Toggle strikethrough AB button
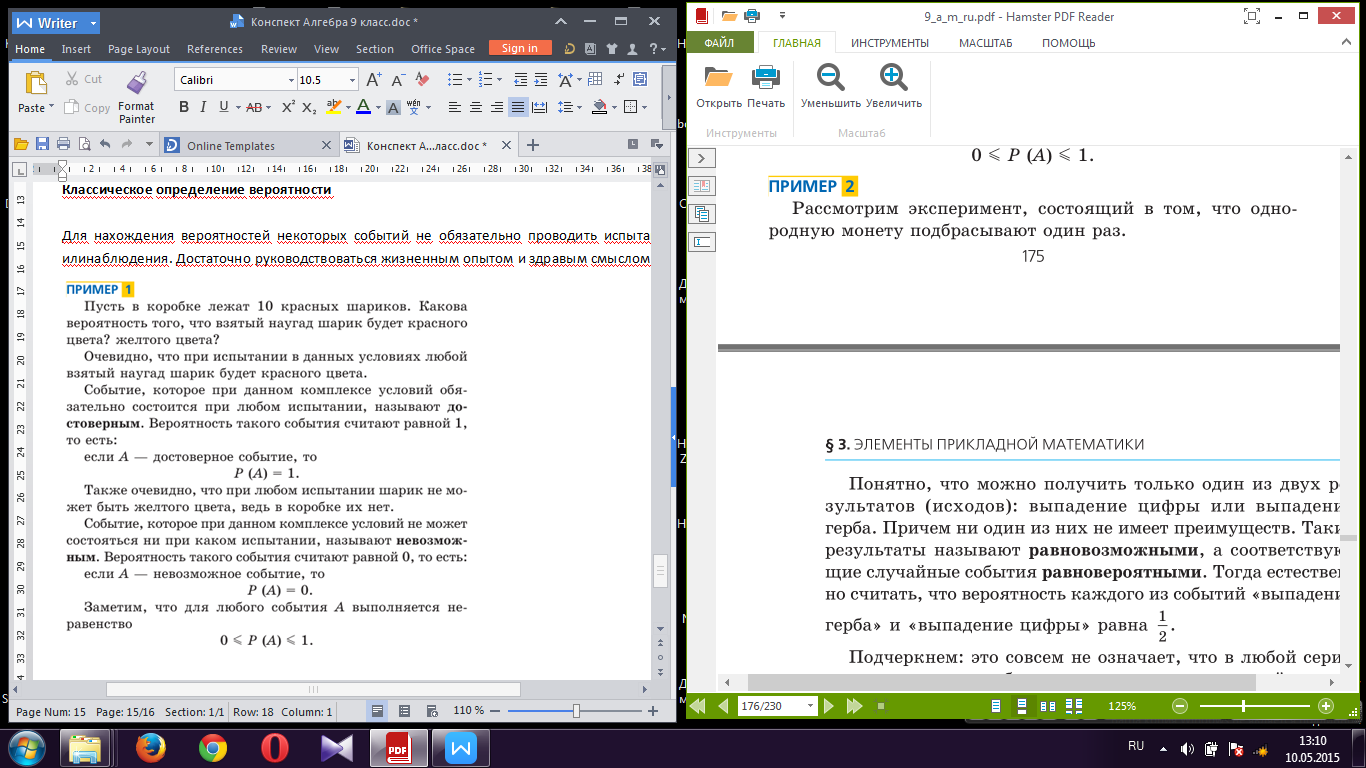 (253, 107)
